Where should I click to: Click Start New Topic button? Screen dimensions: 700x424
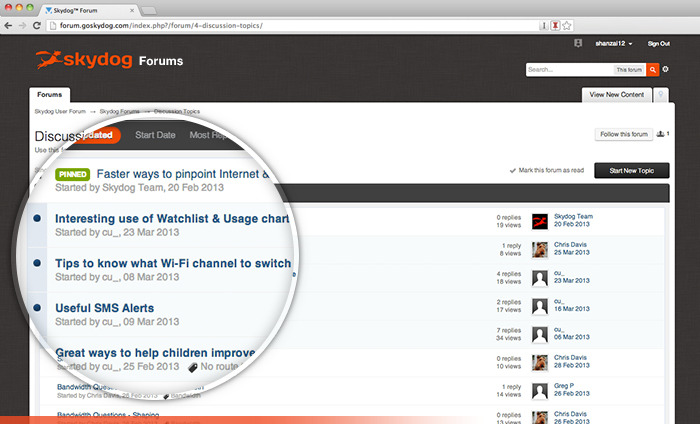pos(632,170)
